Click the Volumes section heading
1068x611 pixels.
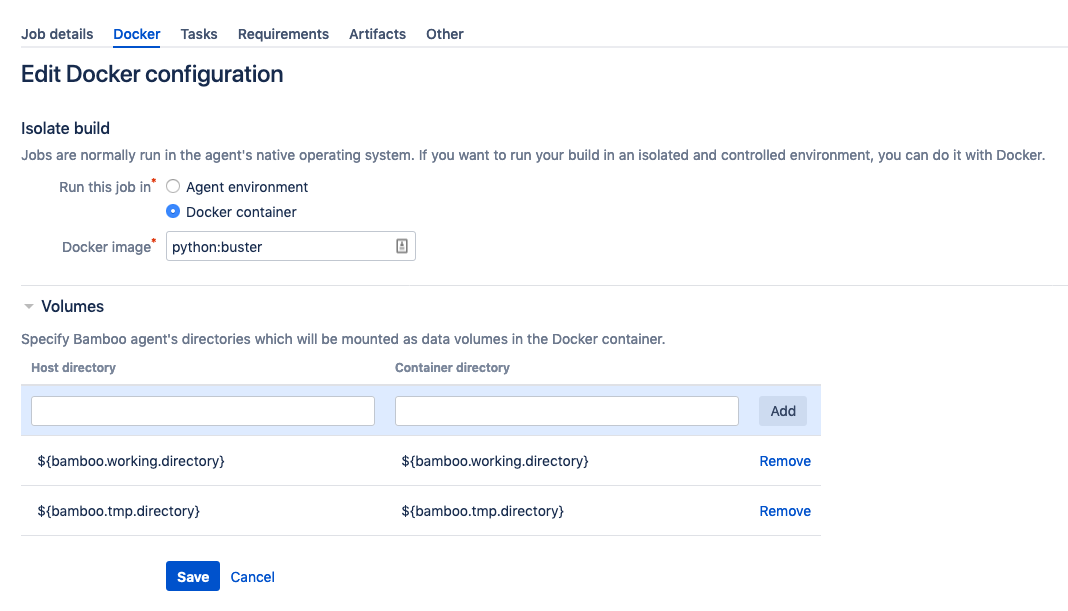[72, 307]
